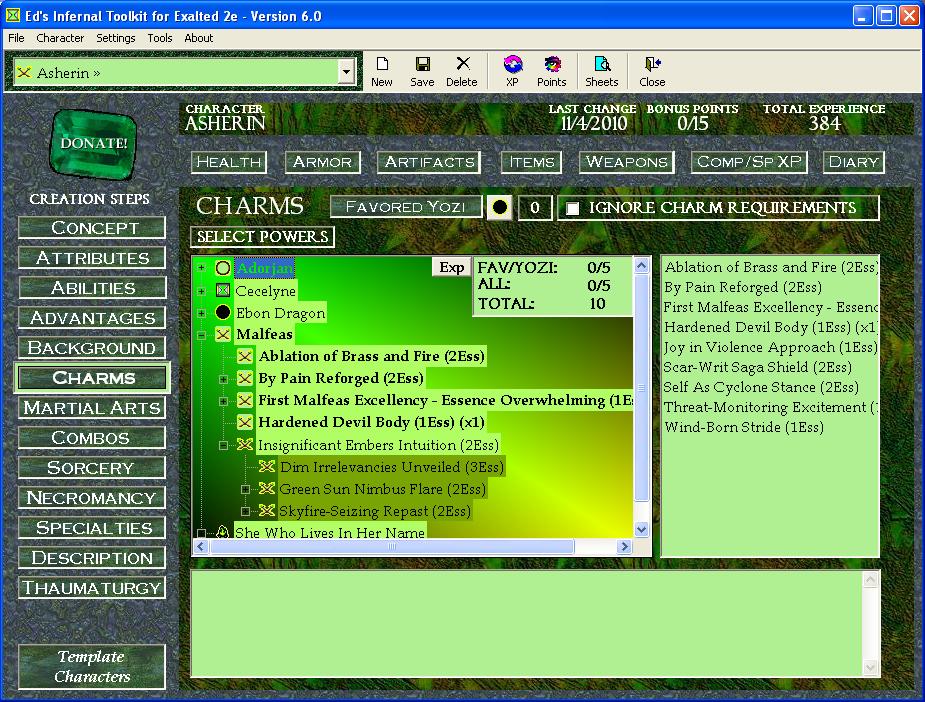Toggle By Pain Reforged charm checkbox

pyautogui.click(x=245, y=378)
